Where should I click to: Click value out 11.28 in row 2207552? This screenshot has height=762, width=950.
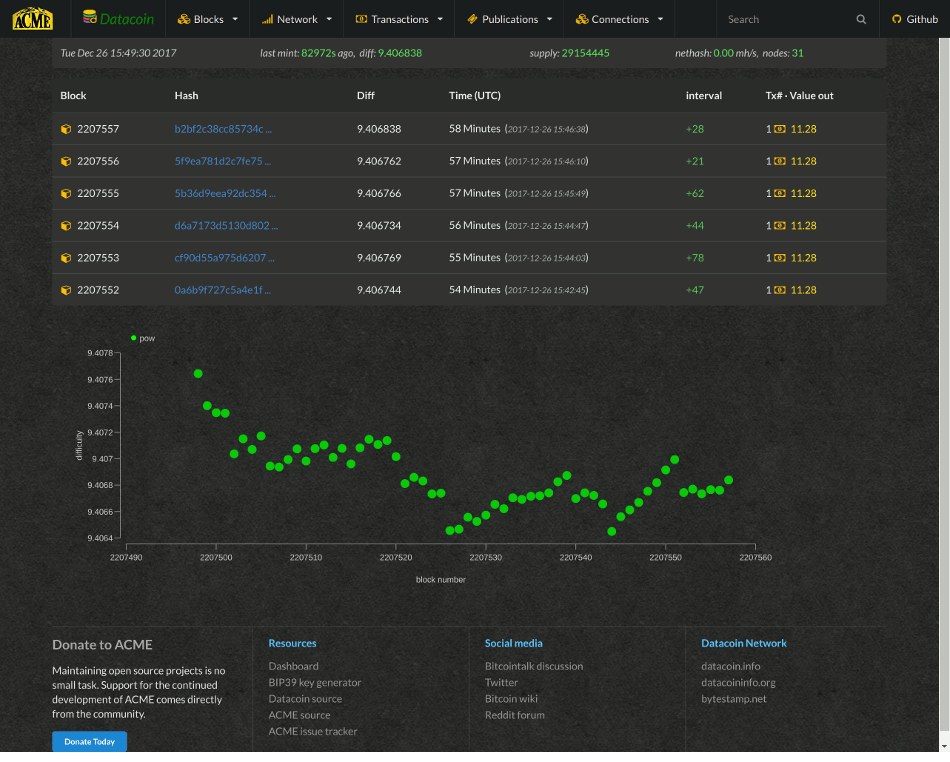(x=803, y=290)
